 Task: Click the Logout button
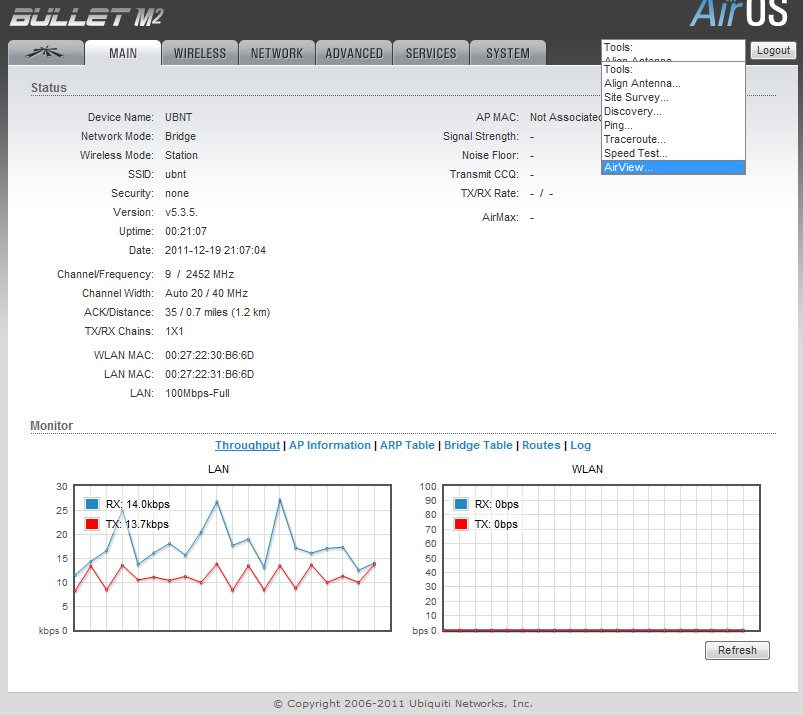point(773,50)
